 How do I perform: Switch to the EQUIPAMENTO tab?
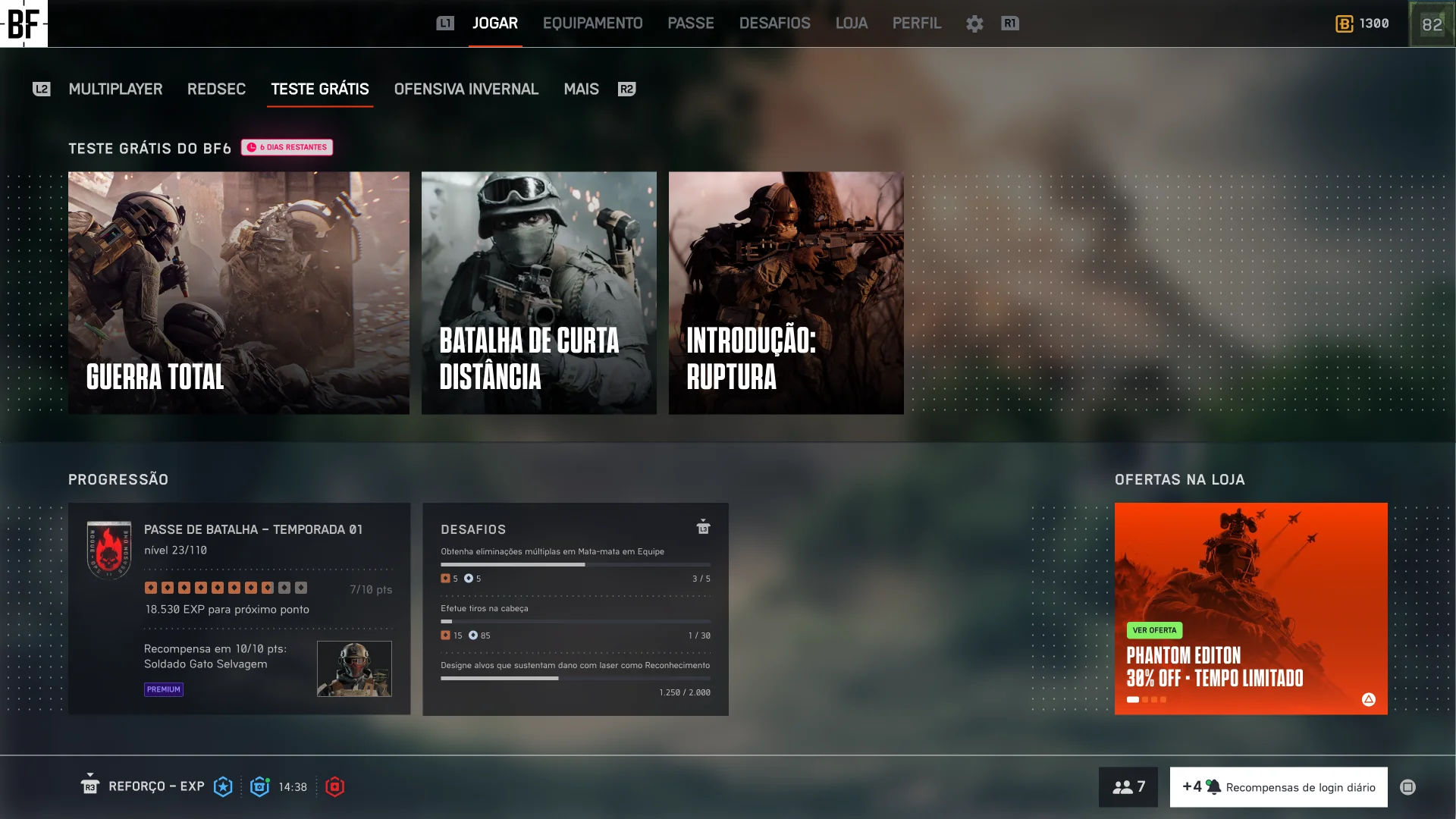[x=592, y=24]
